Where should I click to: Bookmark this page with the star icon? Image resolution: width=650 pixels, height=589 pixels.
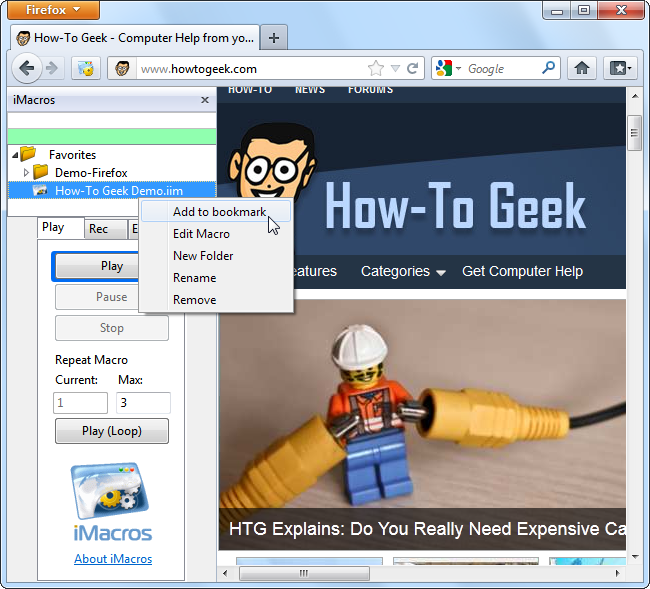coord(376,68)
